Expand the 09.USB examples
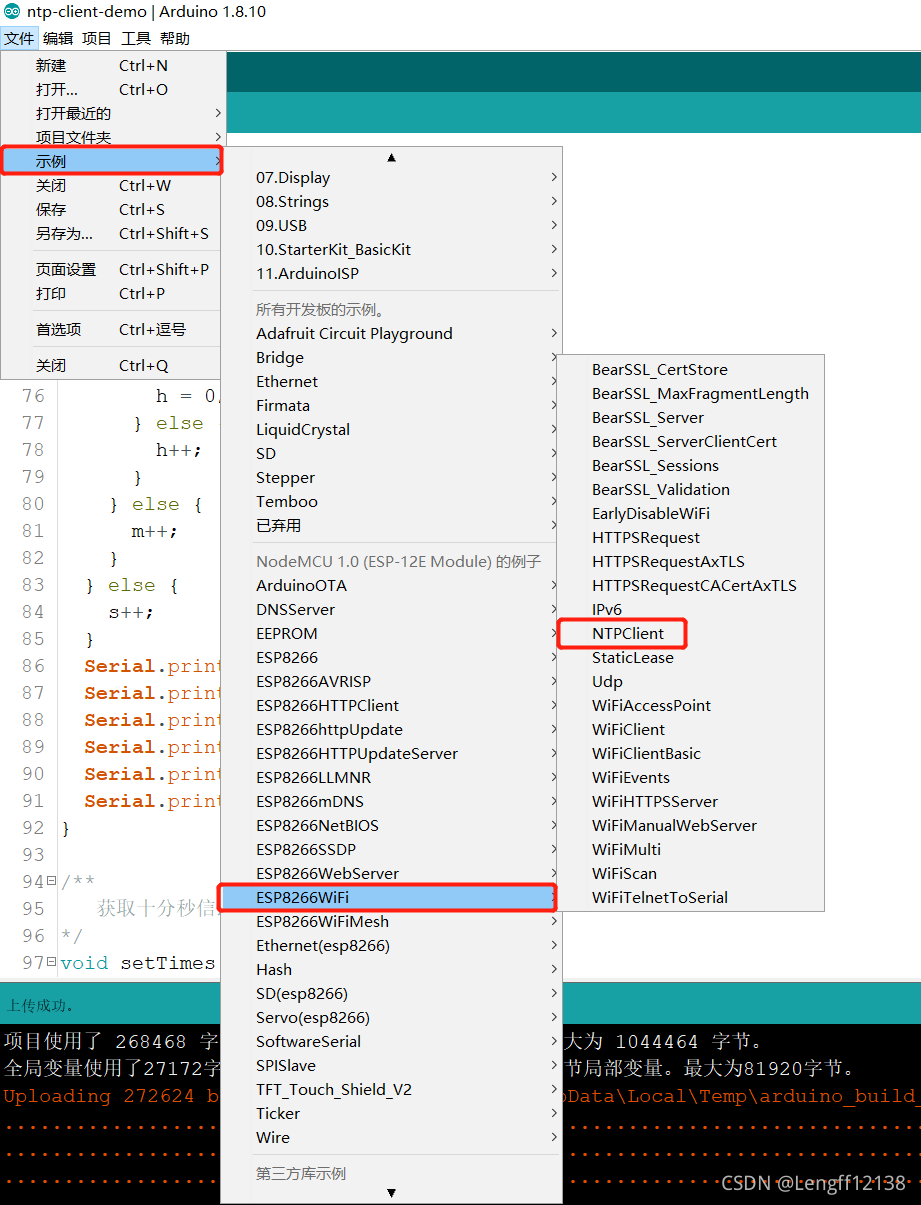This screenshot has width=921, height=1205. (392, 225)
